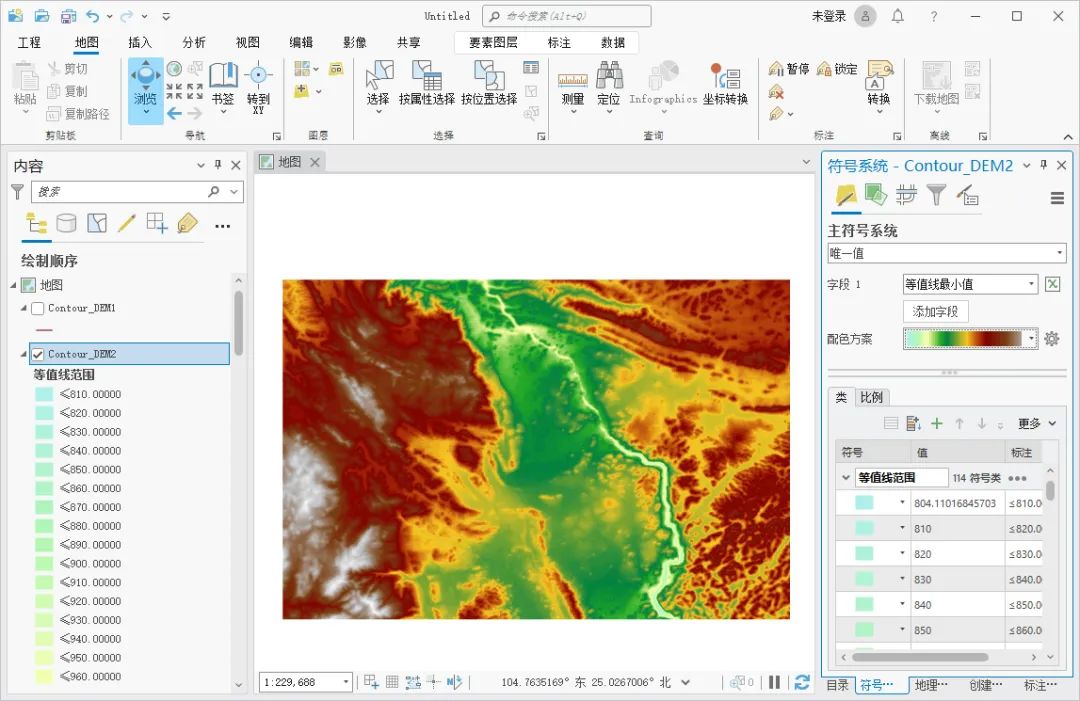
Task: Open the 主符号系统 唯一值 dropdown
Action: 946,253
